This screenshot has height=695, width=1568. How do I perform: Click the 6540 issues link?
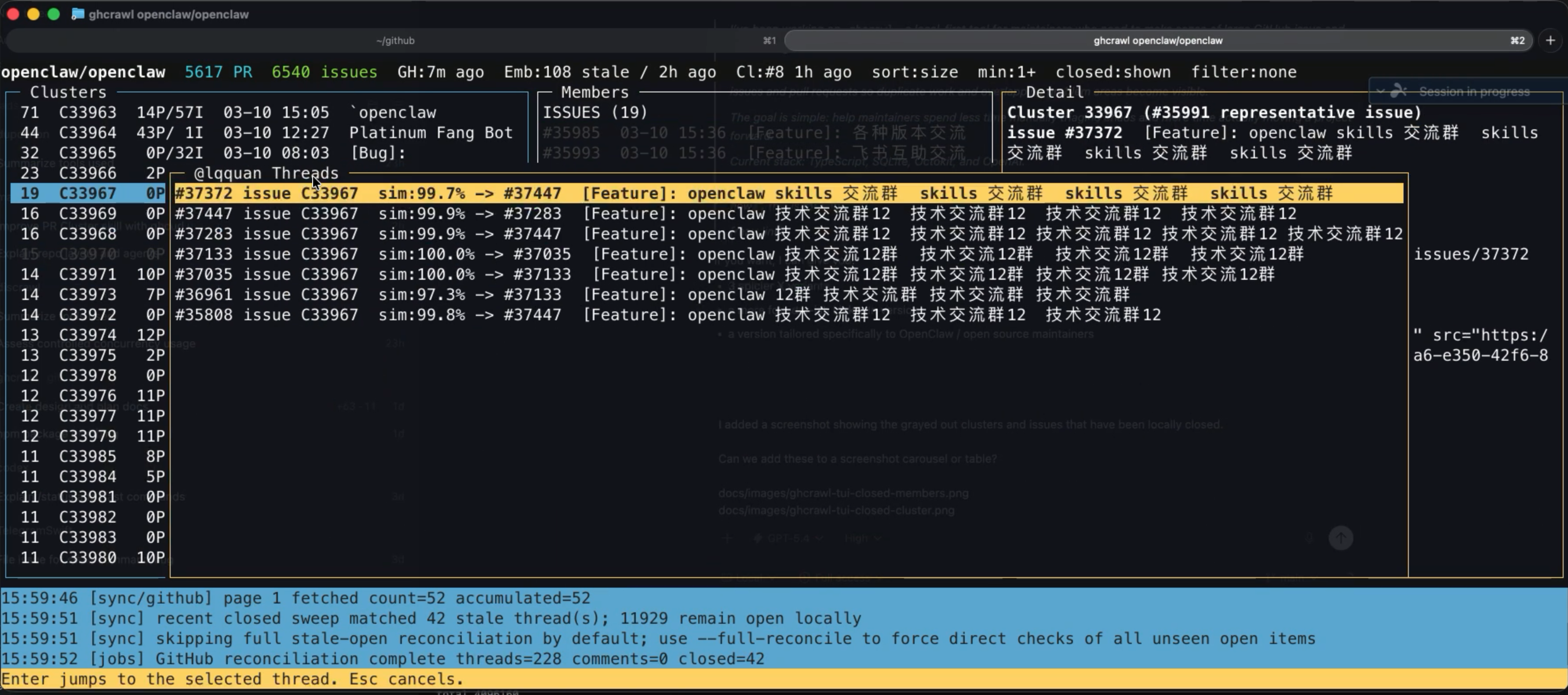click(x=325, y=72)
